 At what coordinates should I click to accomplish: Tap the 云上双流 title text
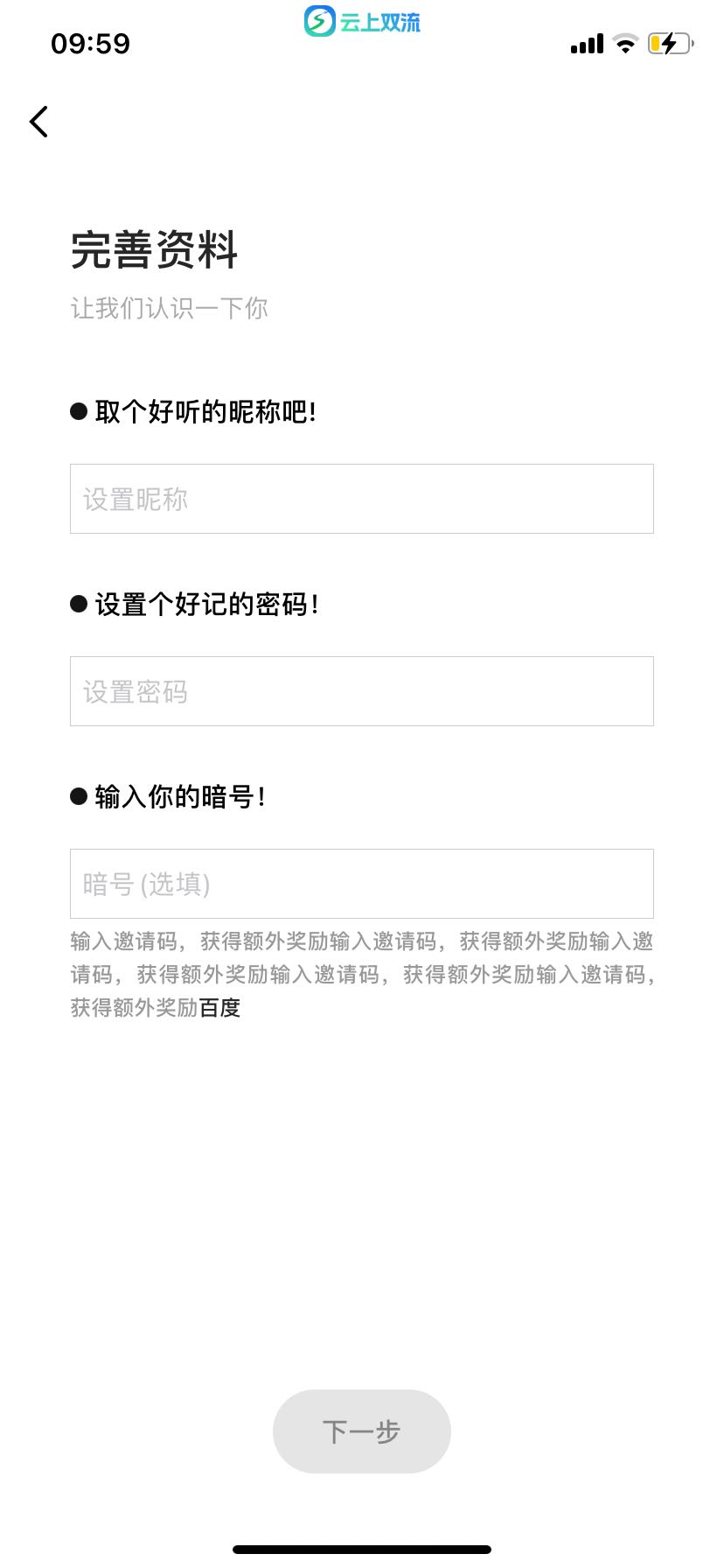[x=380, y=22]
